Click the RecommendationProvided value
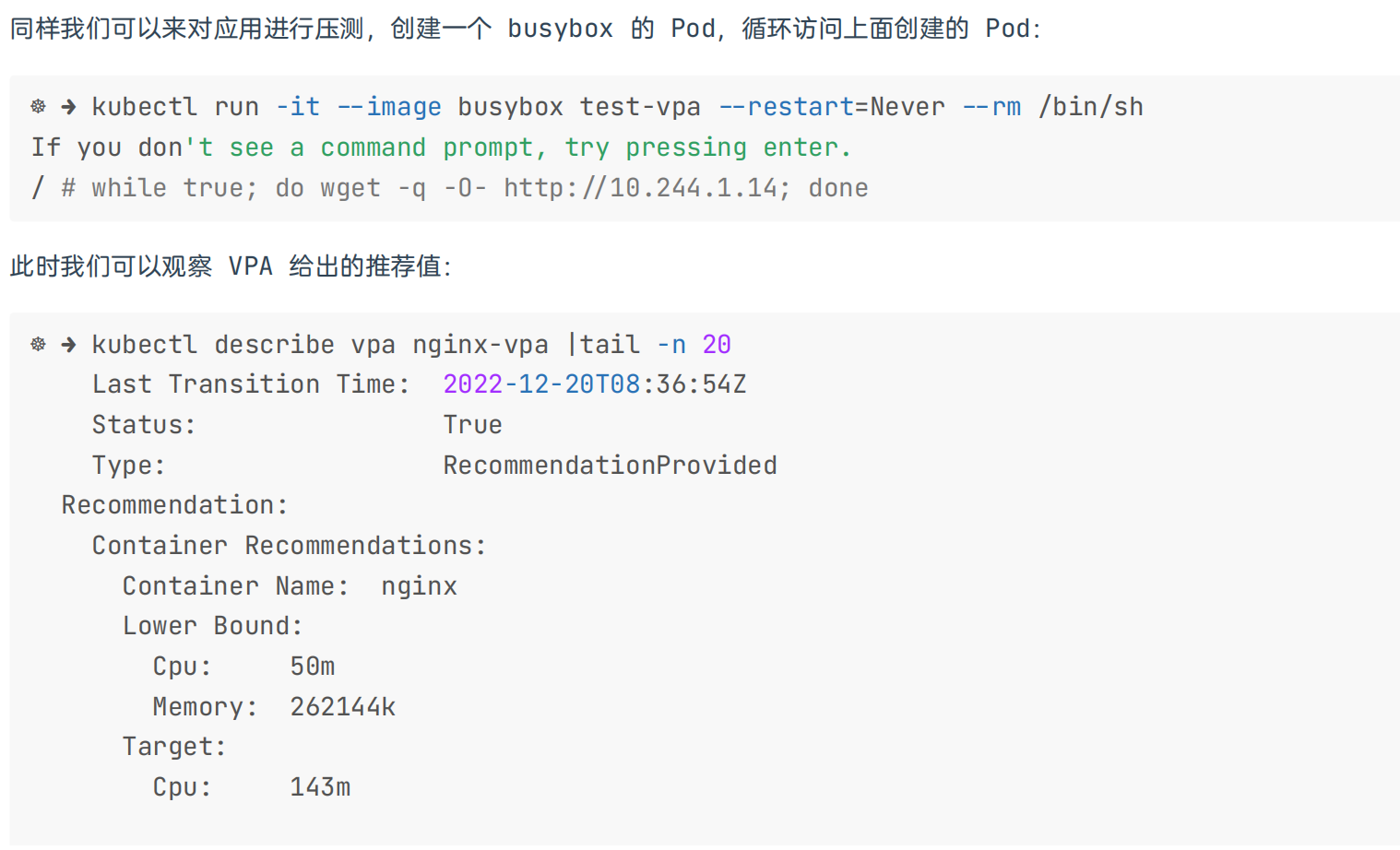Image resolution: width=1400 pixels, height=850 pixels. [610, 466]
